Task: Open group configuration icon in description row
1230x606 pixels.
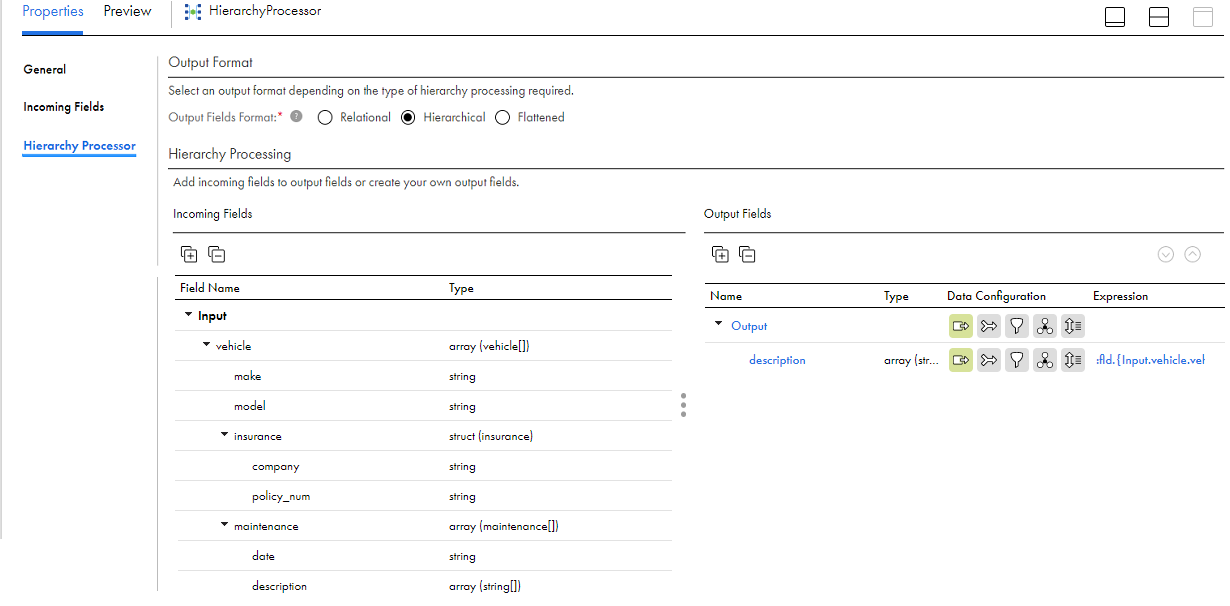Action: click(1045, 360)
